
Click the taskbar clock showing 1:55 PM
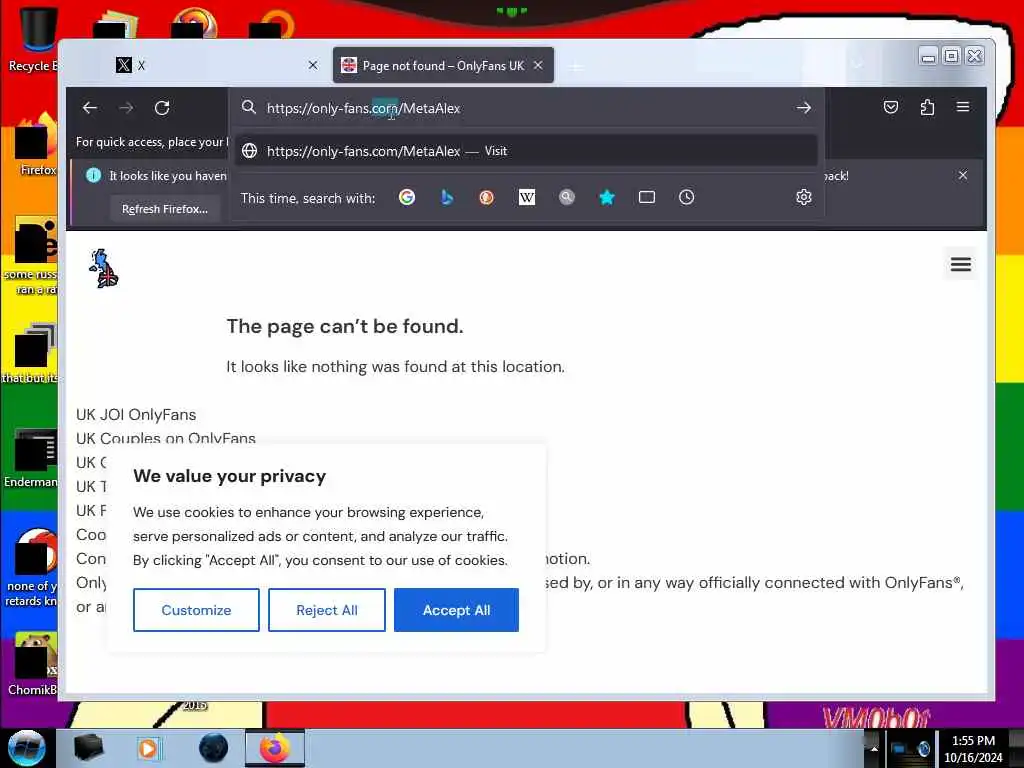coord(973,749)
